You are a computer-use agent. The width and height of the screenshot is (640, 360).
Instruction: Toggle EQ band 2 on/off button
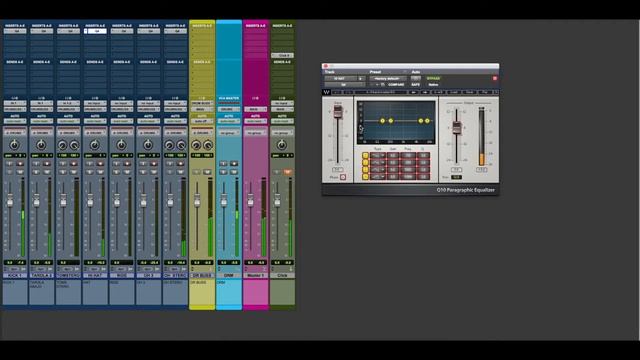coord(365,162)
